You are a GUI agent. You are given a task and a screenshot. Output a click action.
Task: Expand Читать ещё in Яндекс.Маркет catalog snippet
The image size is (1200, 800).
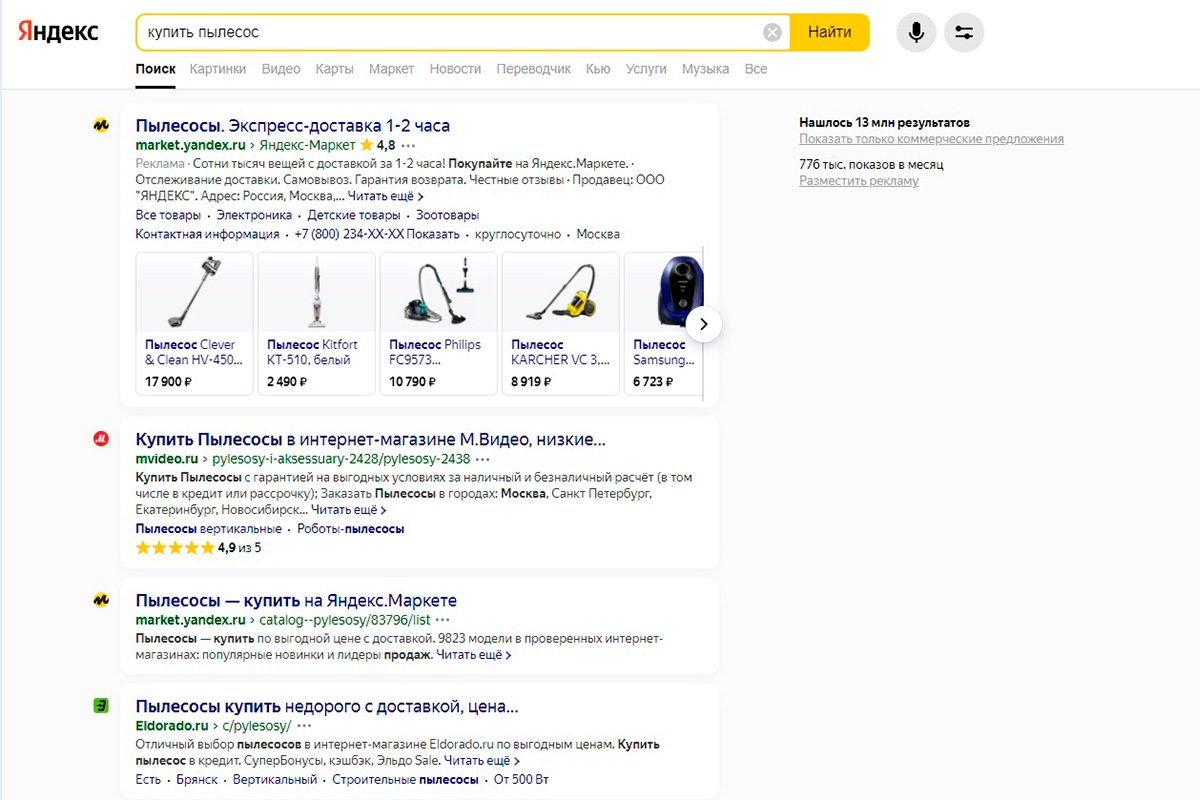click(x=474, y=655)
